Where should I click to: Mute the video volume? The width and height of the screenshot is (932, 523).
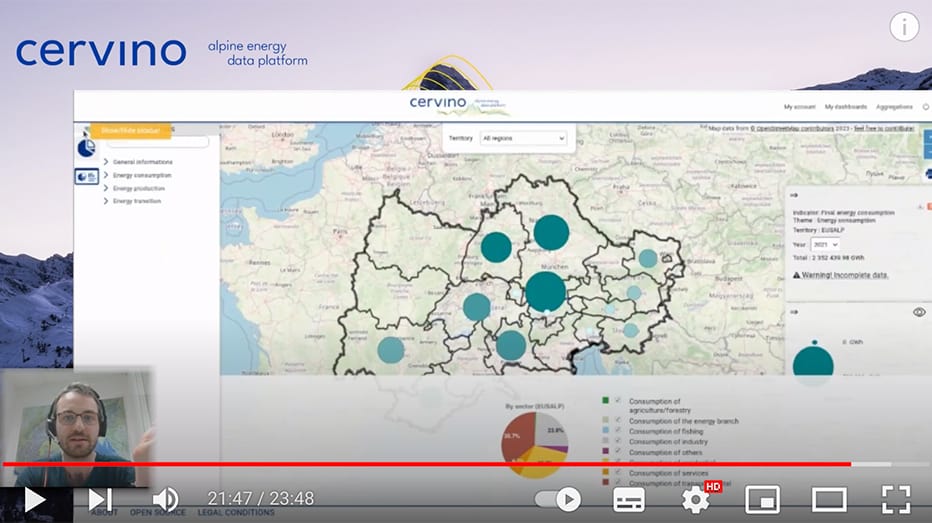point(166,499)
